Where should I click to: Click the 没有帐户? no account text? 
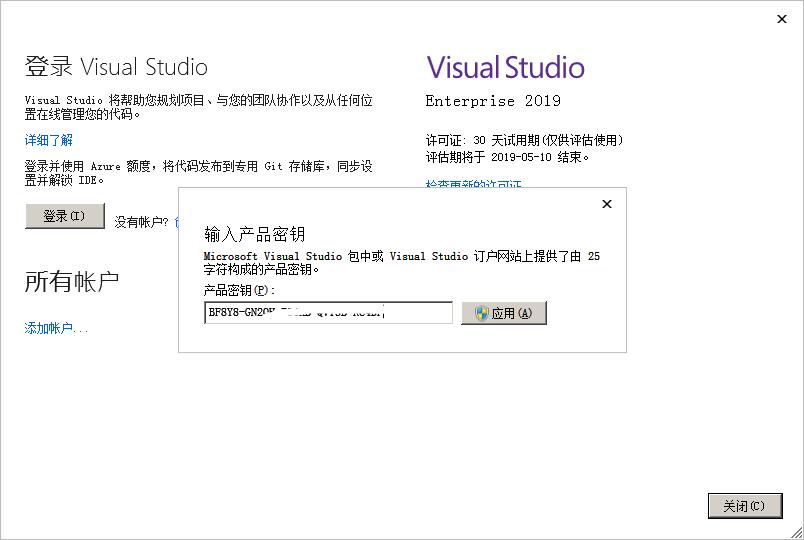[x=141, y=222]
